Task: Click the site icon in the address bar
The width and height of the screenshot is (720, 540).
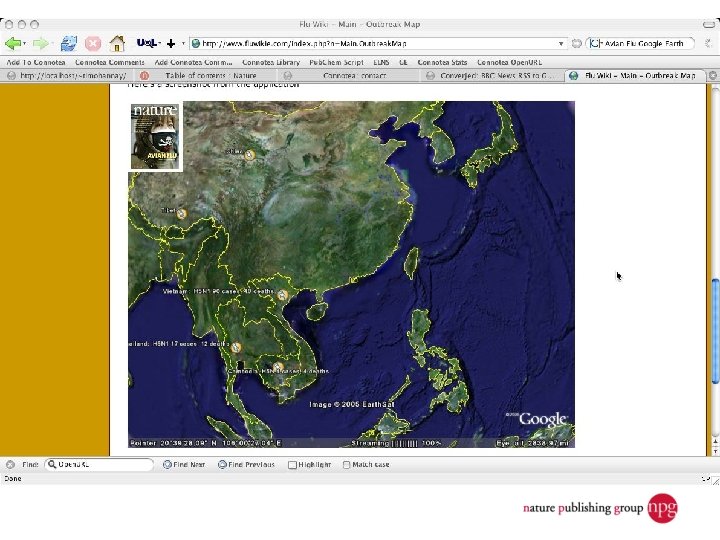Action: coord(196,44)
